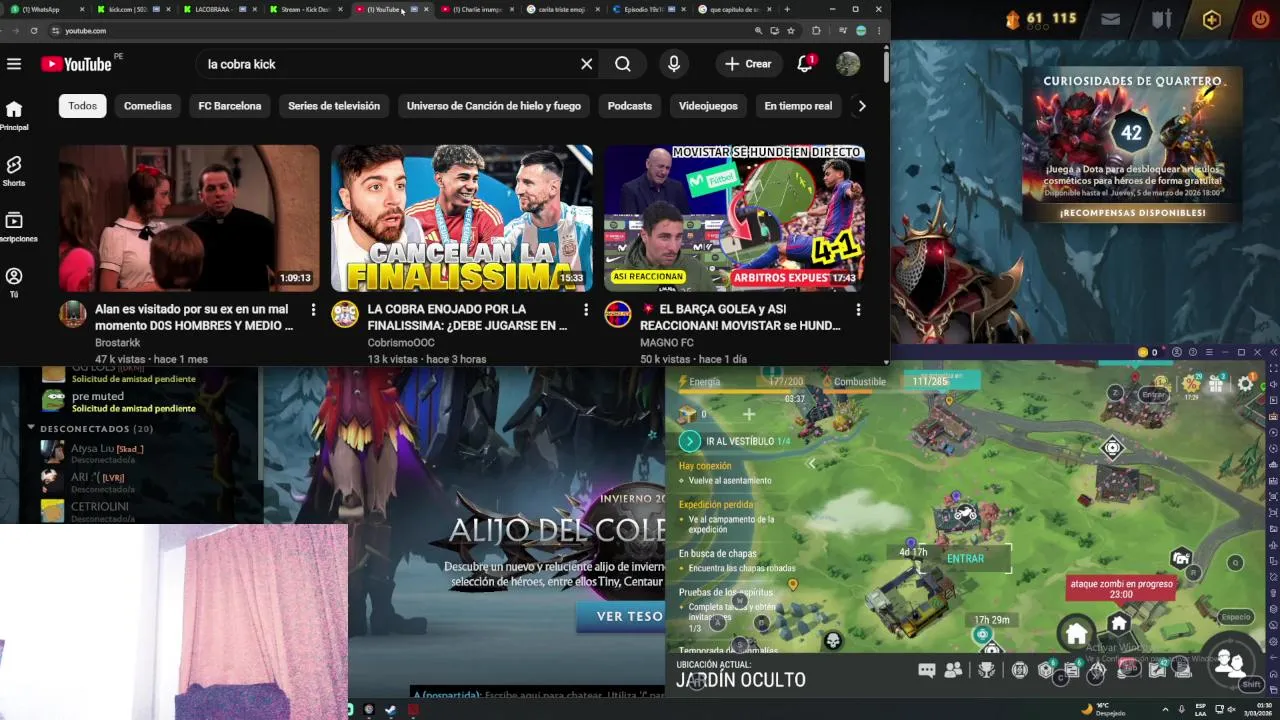Open Curiosidades de Quartero rewards panel
Image resolution: width=1280 pixels, height=720 pixels.
point(1132,145)
